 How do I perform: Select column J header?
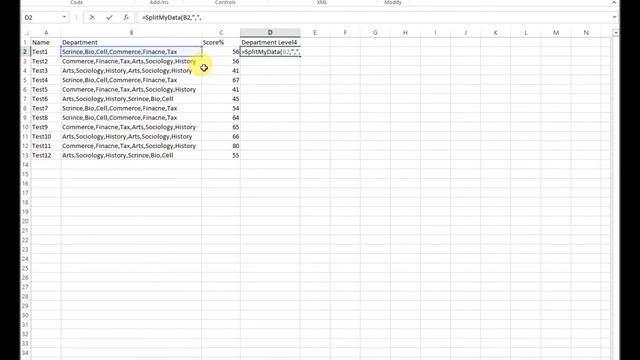coord(465,33)
